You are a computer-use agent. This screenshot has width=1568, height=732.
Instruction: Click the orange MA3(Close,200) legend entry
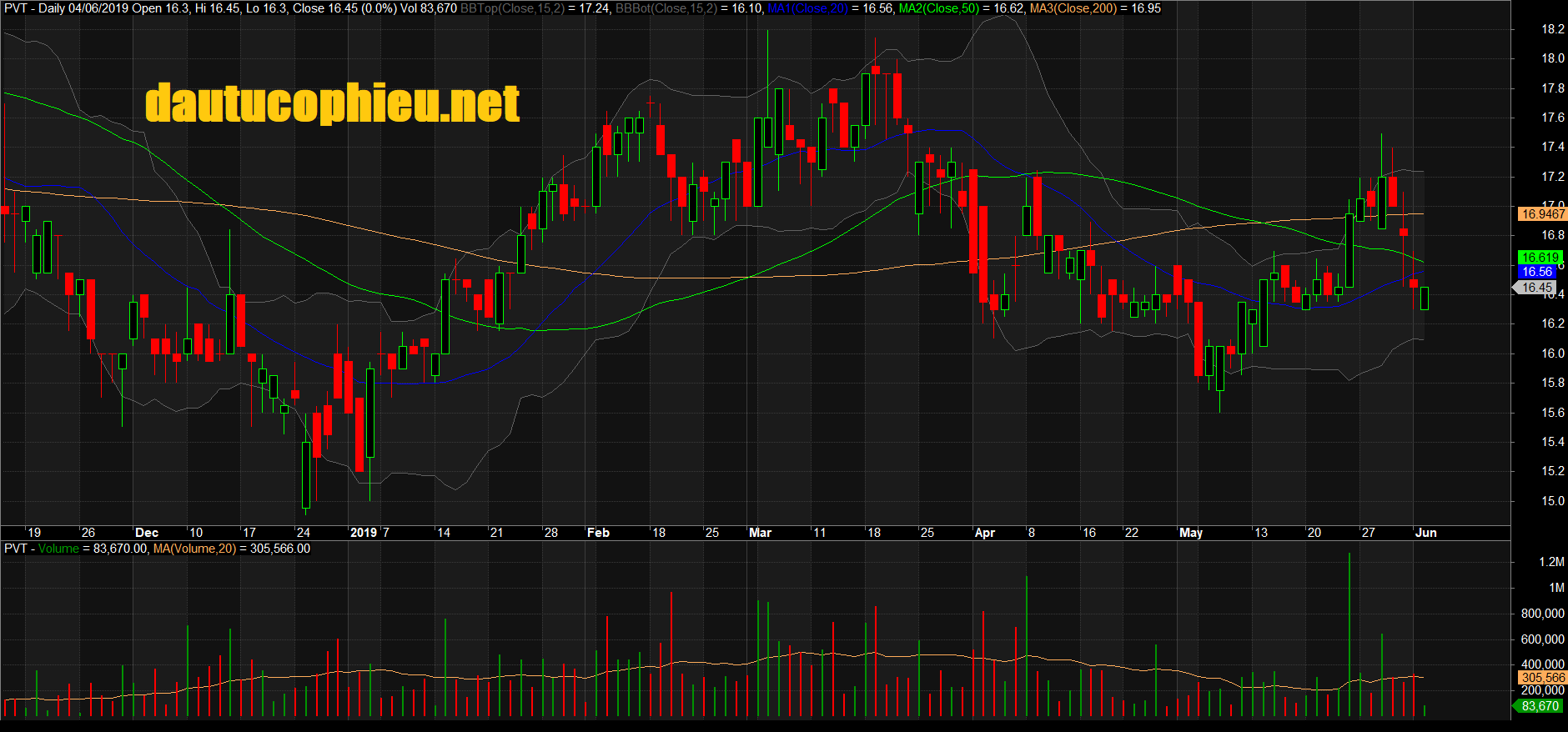(1095, 8)
